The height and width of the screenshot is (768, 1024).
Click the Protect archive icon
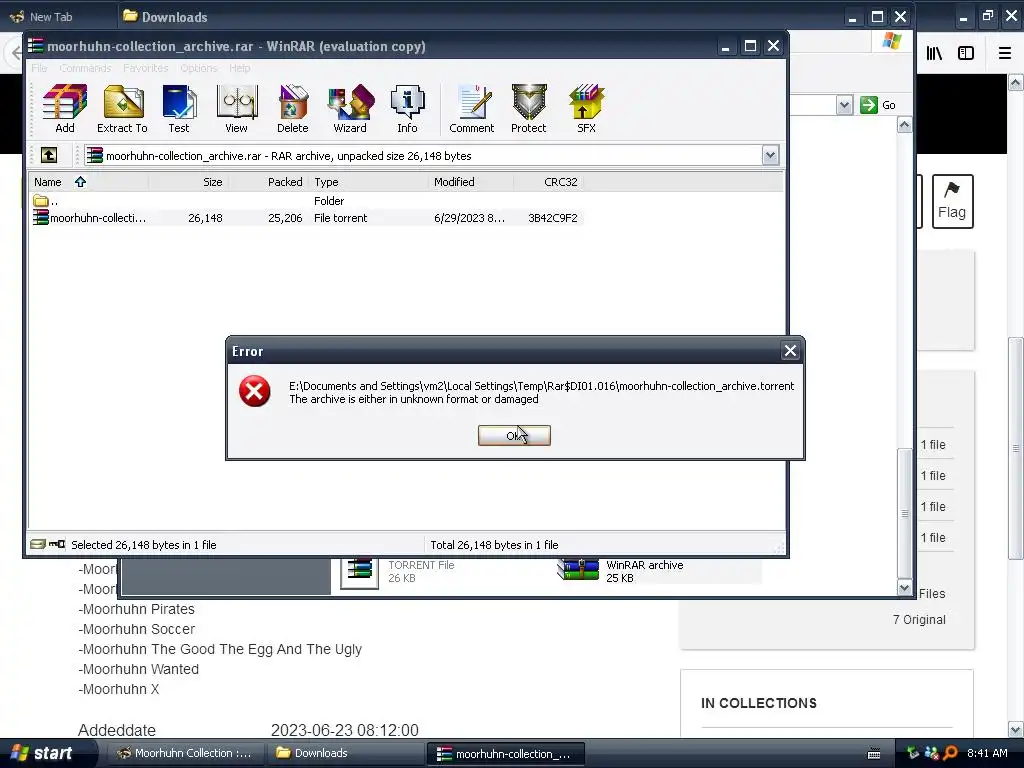click(x=529, y=109)
